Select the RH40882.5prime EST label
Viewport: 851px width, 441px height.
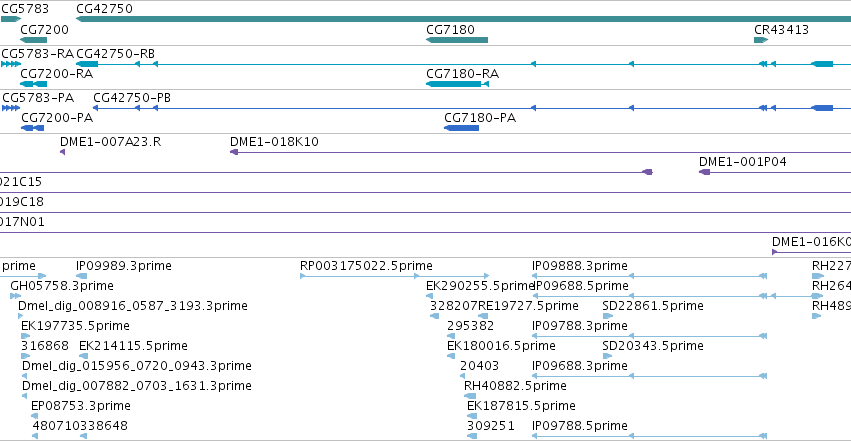(515, 386)
